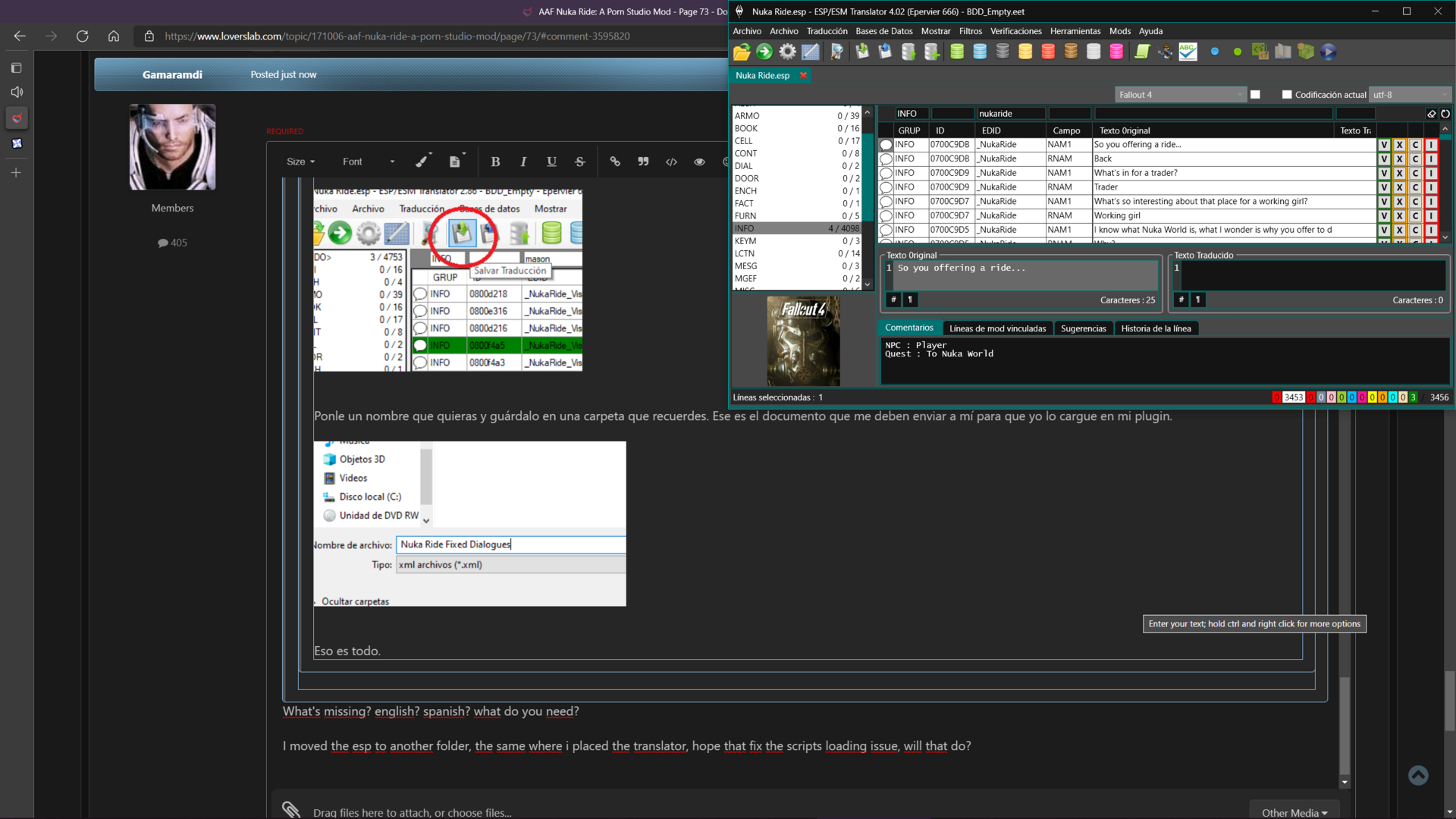Screen dimensions: 1456x819
Task: Click the database with green plus icon
Action: click(x=932, y=52)
